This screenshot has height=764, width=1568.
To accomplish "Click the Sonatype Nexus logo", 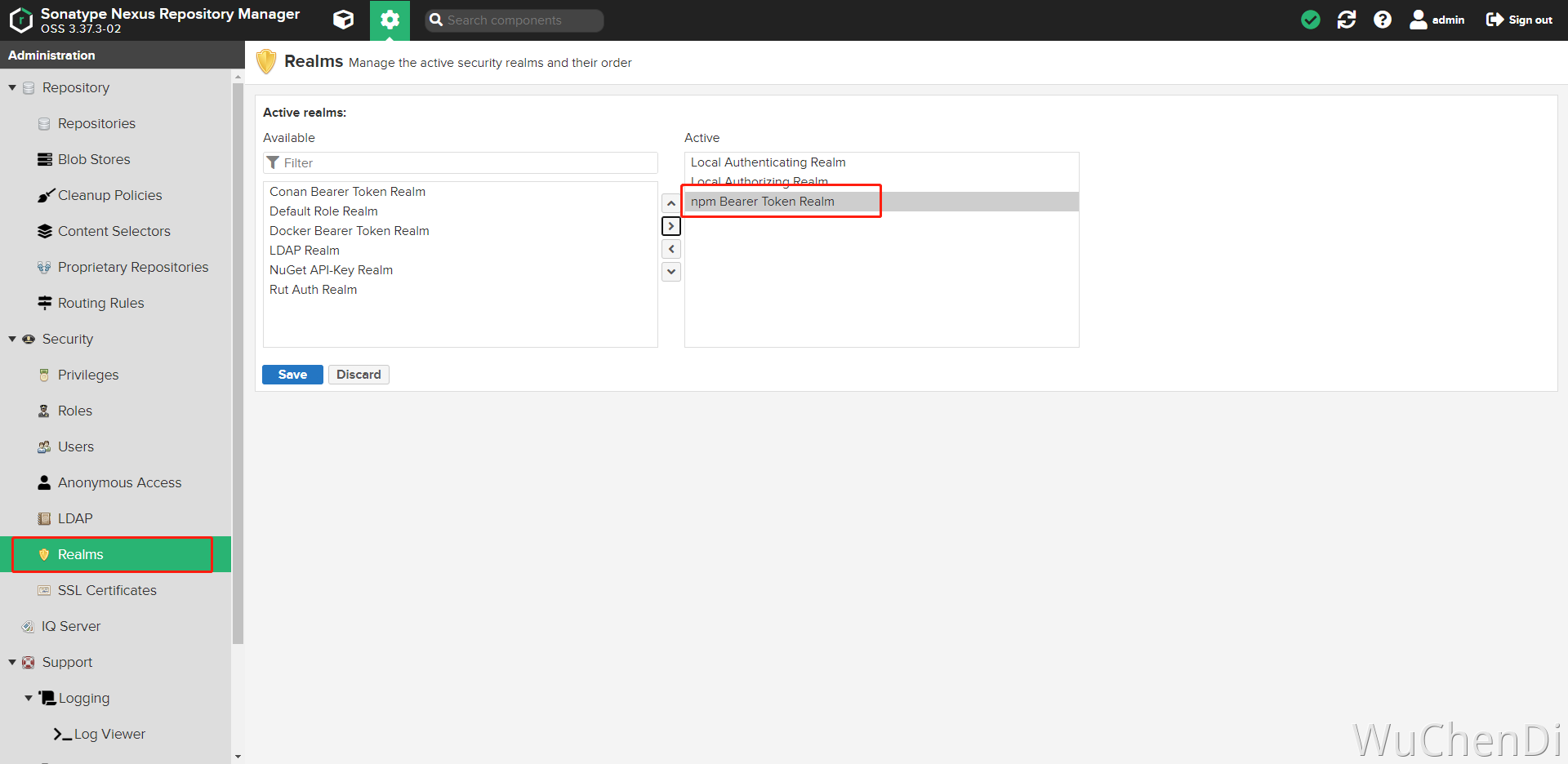I will pyautogui.click(x=21, y=20).
